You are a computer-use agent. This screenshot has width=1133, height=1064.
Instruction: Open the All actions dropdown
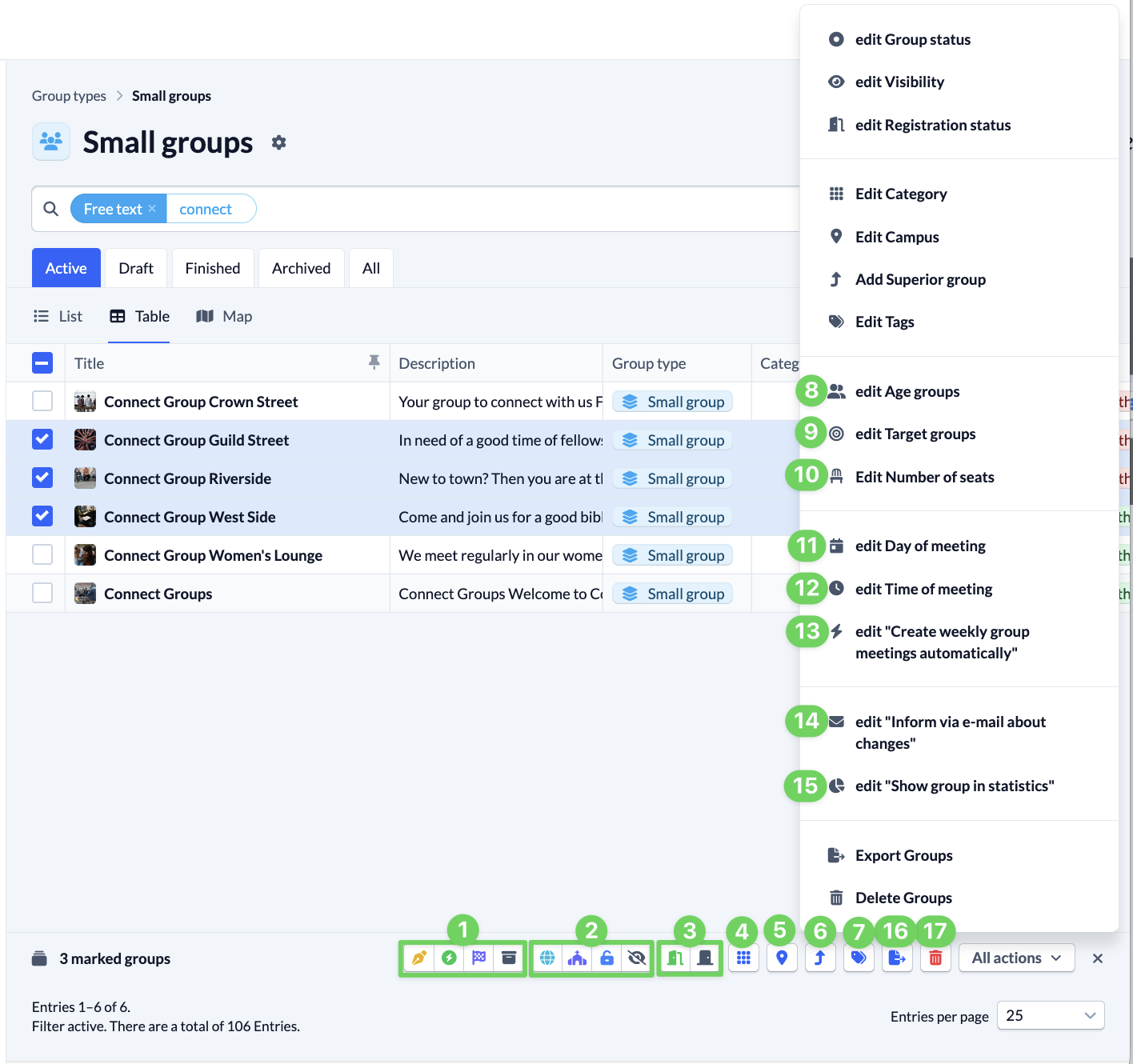1016,958
